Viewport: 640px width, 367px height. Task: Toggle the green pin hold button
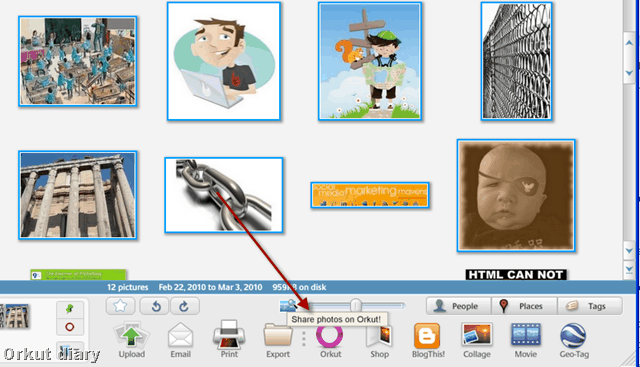click(70, 309)
